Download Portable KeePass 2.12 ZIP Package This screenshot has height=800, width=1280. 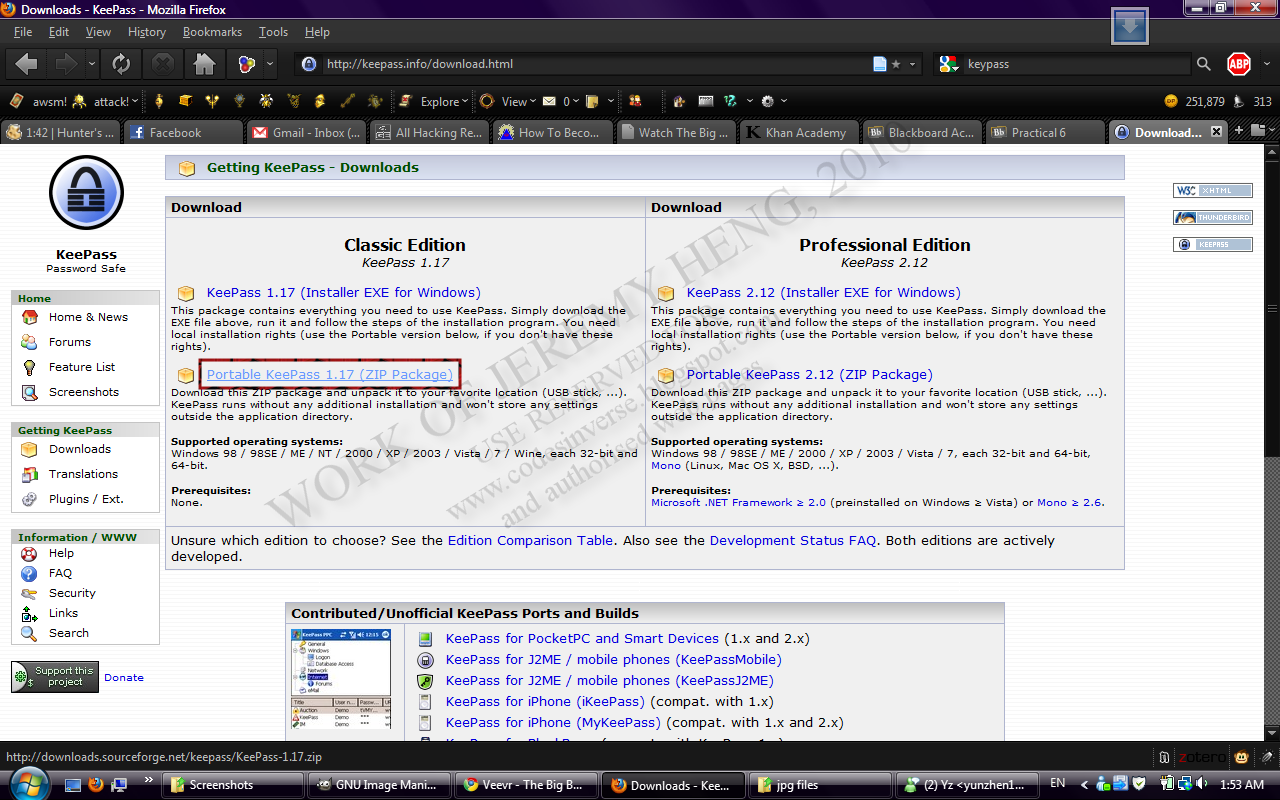pos(809,374)
